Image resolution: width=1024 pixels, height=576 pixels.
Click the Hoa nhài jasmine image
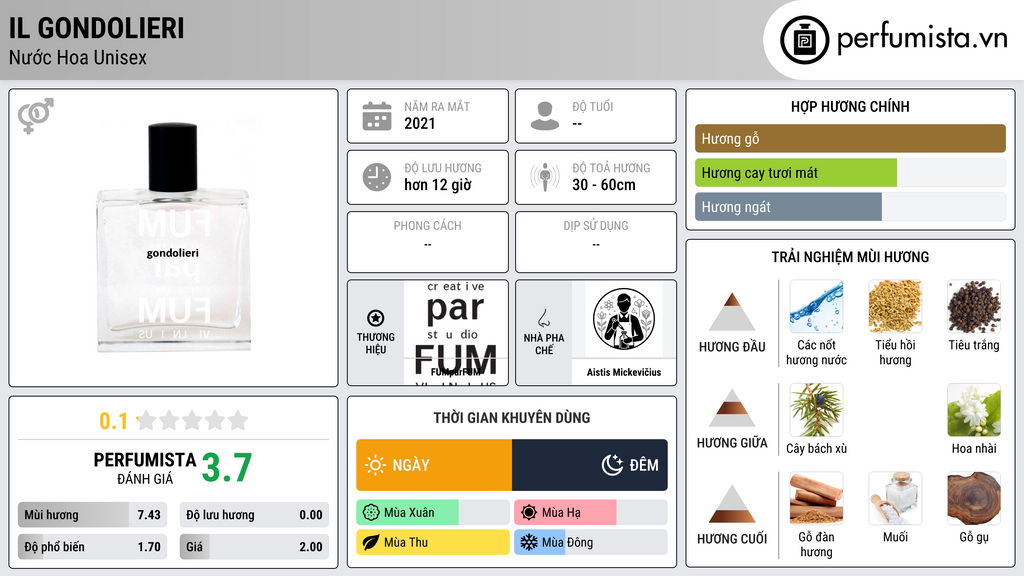pyautogui.click(x=974, y=410)
